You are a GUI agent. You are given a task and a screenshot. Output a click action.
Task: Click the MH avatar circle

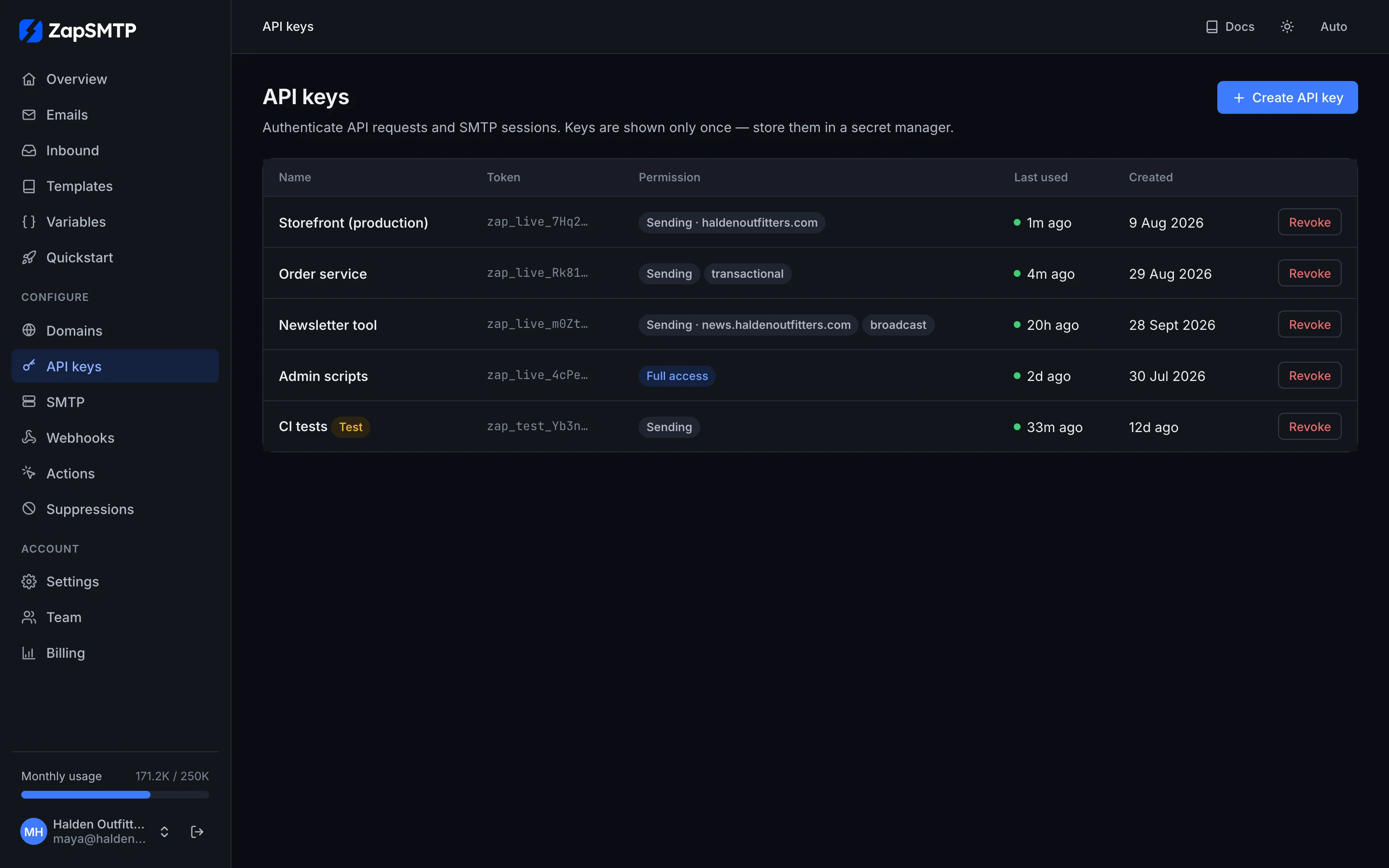pos(34,832)
